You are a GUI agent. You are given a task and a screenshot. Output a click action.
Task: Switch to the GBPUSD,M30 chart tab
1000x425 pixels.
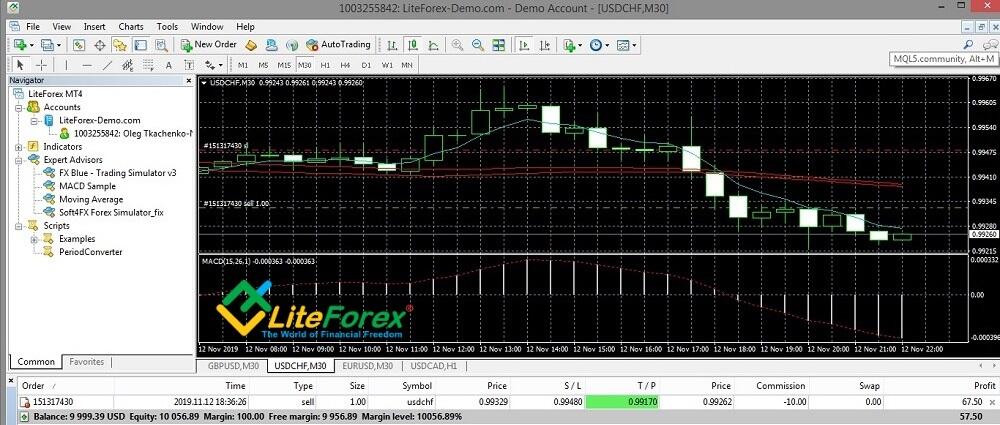[x=233, y=366]
